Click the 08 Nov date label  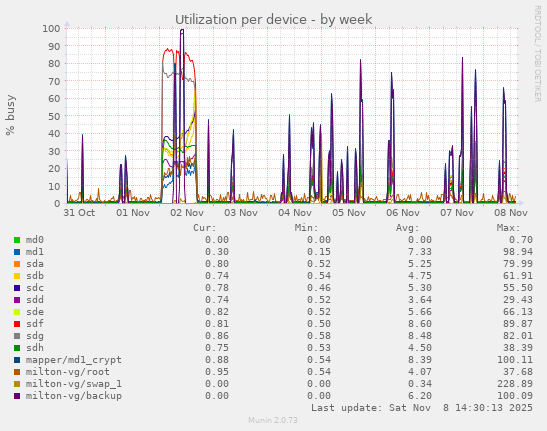(511, 213)
